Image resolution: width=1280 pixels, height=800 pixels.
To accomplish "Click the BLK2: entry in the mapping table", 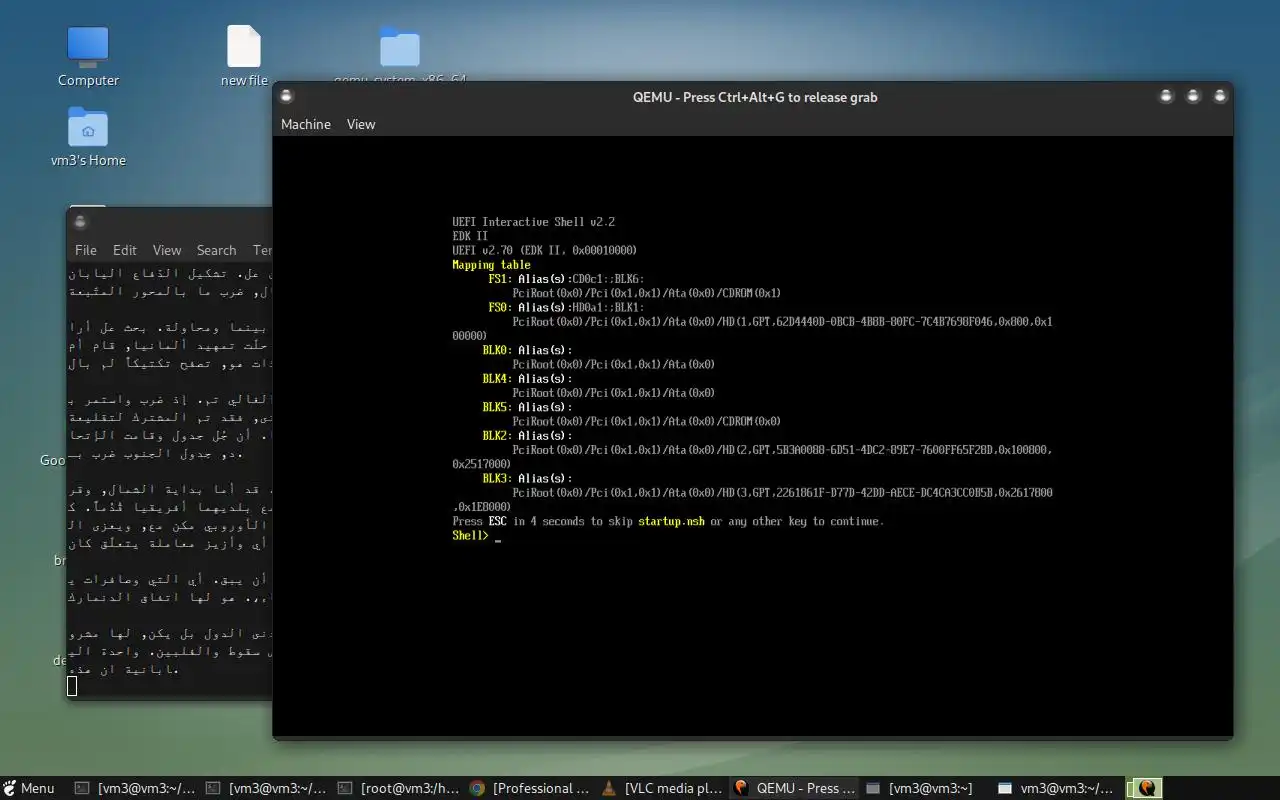I will point(497,436).
